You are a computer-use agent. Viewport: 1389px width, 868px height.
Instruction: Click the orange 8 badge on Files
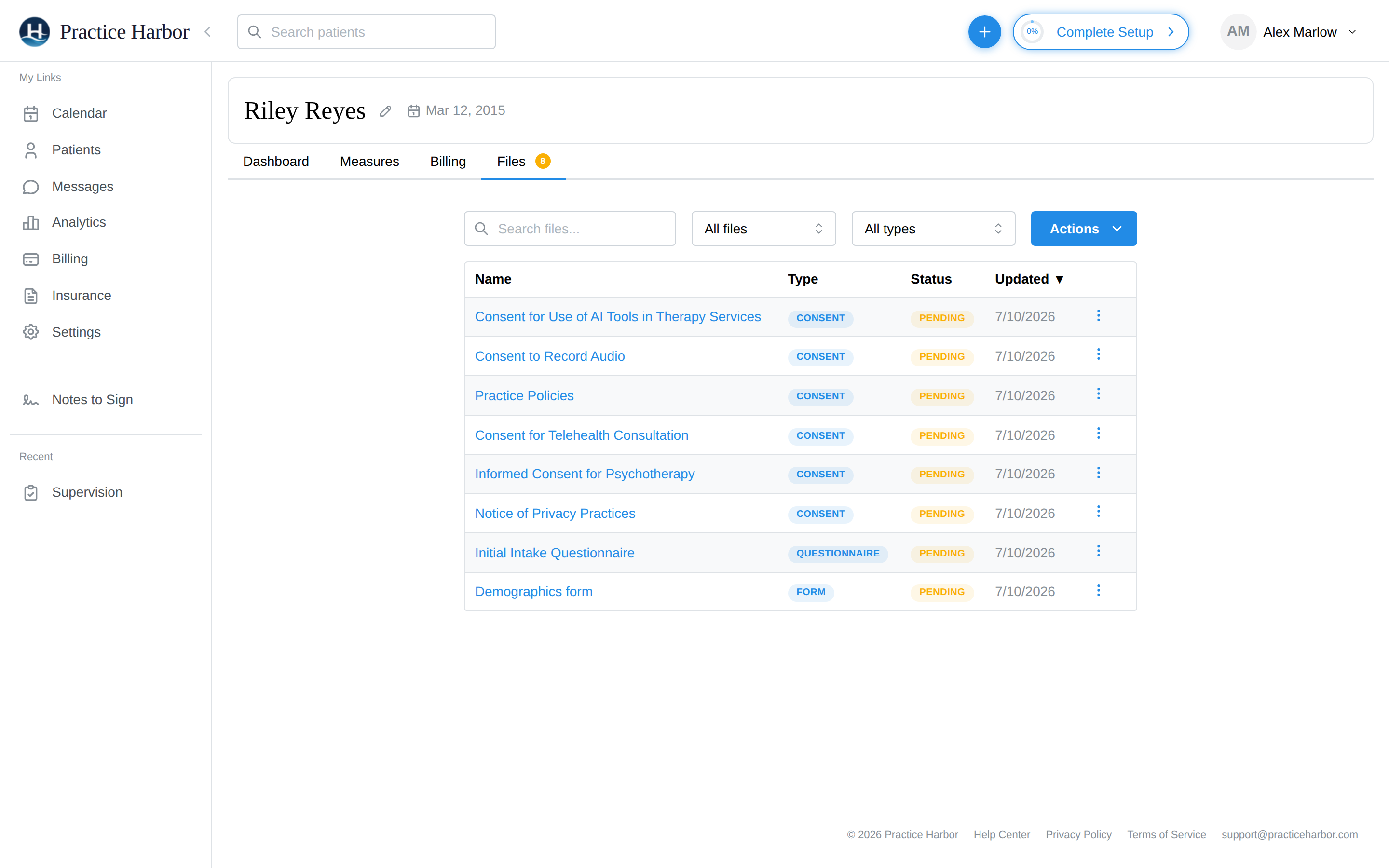(x=543, y=162)
